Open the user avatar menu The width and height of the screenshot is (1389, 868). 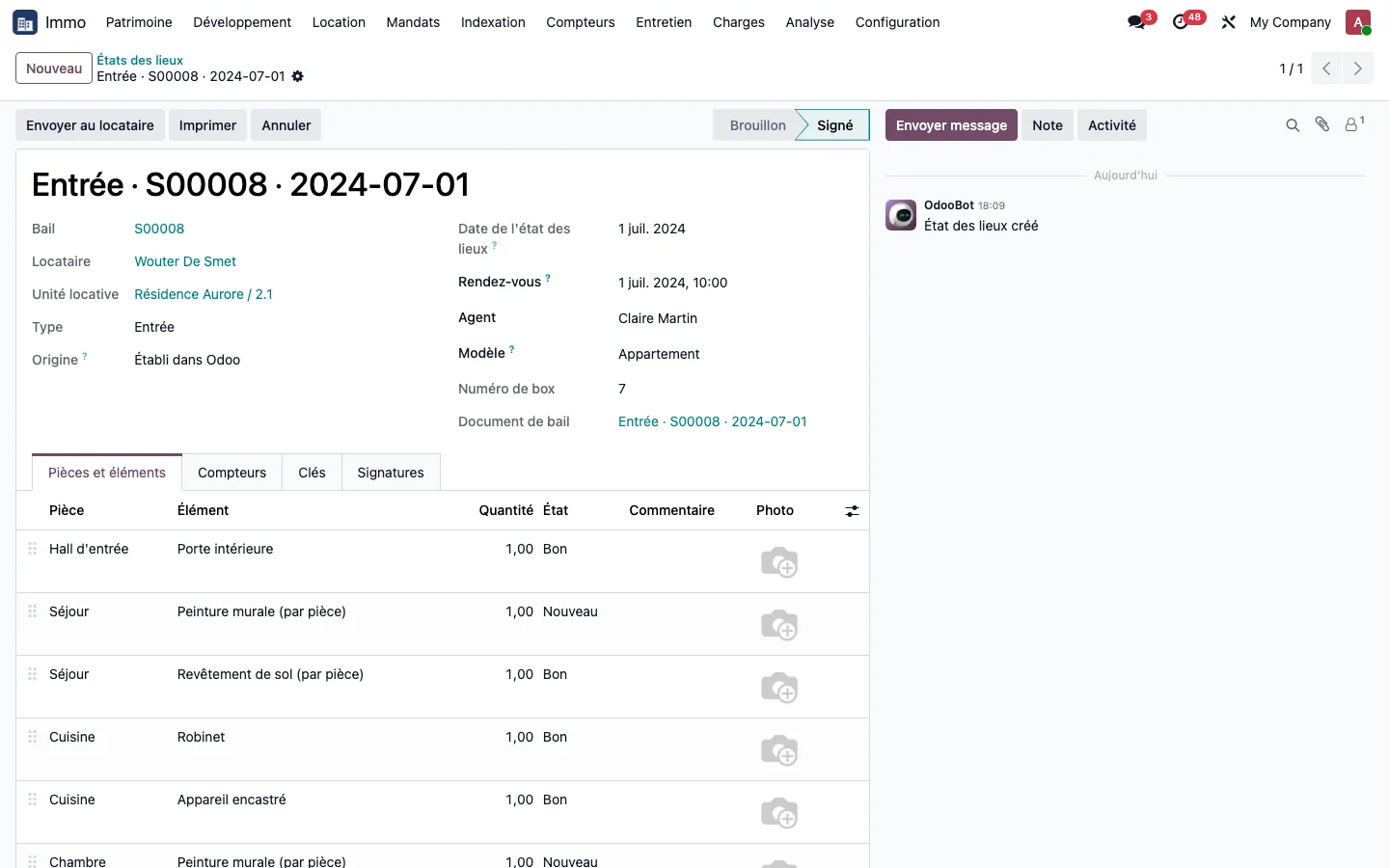tap(1358, 22)
